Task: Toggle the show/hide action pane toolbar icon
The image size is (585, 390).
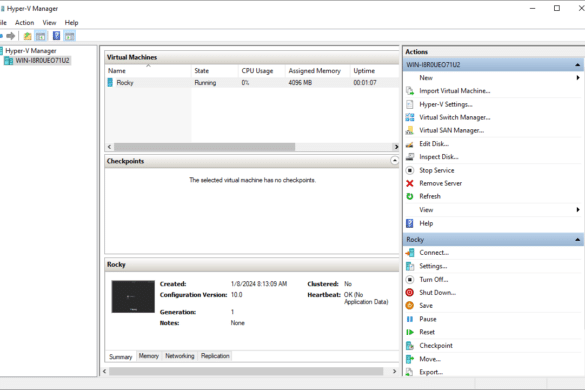Action: pos(69,36)
